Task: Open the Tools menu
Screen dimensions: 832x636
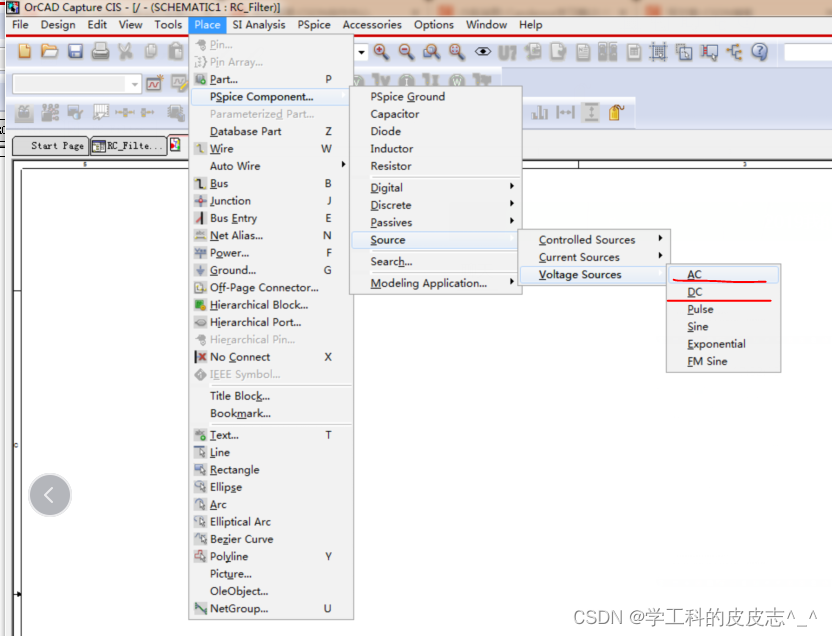Action: click(x=168, y=25)
